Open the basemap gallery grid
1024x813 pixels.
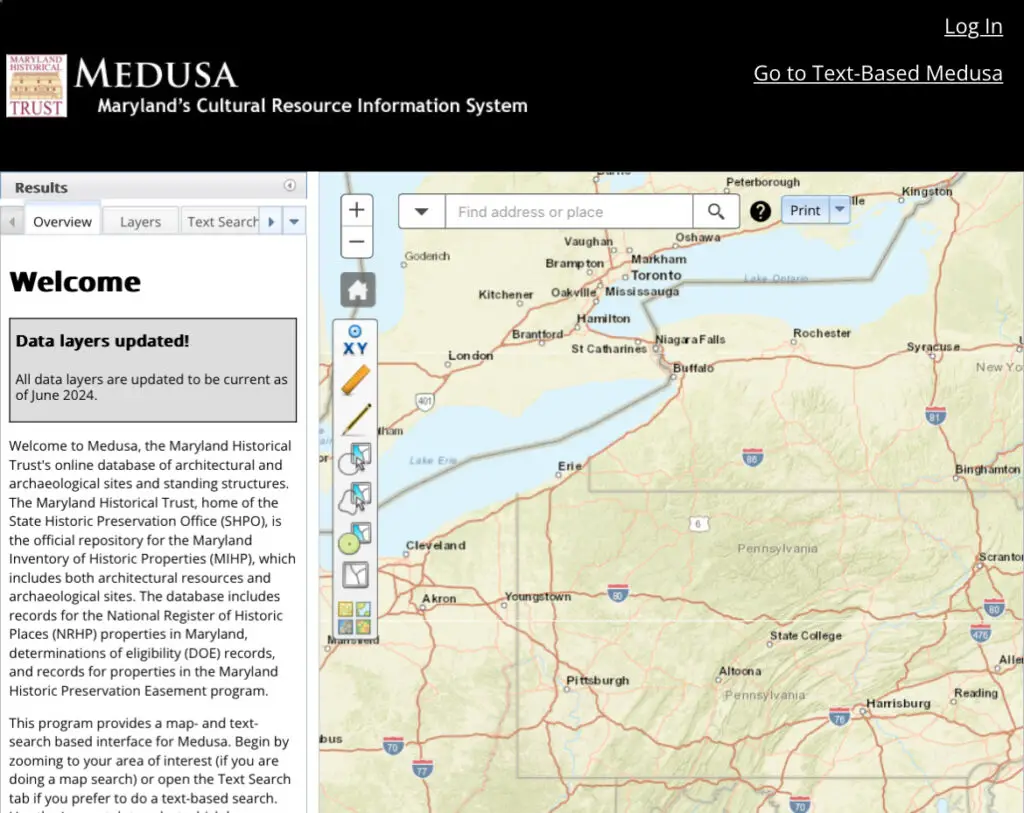click(x=355, y=618)
